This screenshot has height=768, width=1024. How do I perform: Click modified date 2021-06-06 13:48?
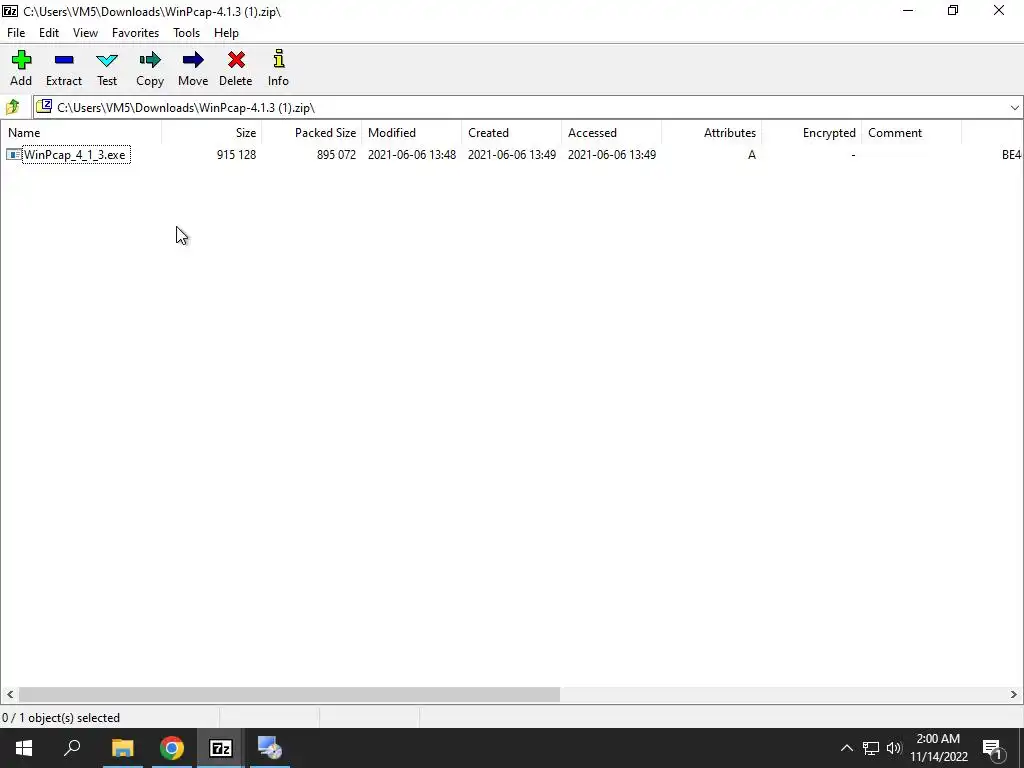412,155
